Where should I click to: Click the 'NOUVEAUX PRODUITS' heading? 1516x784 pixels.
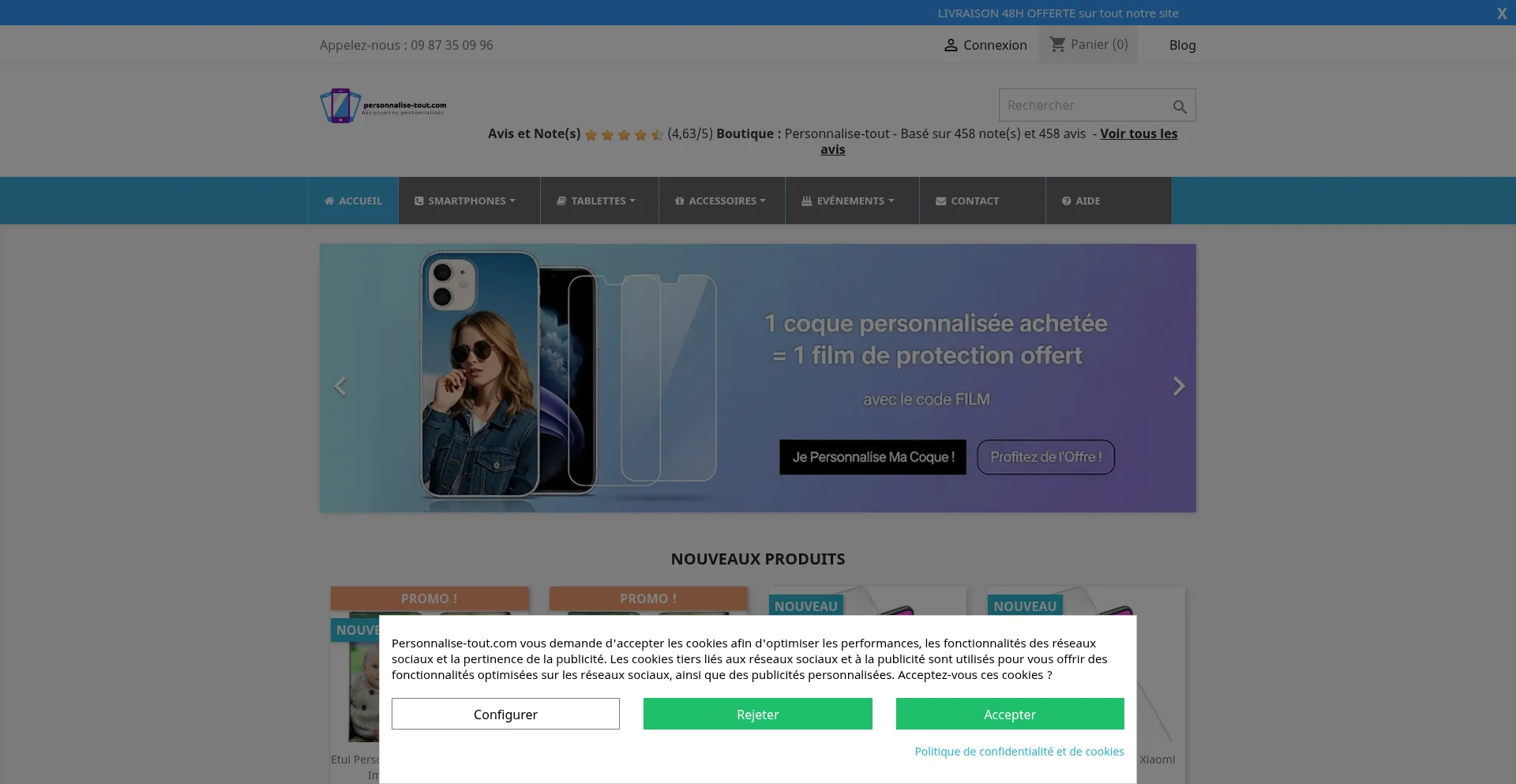[x=758, y=559]
